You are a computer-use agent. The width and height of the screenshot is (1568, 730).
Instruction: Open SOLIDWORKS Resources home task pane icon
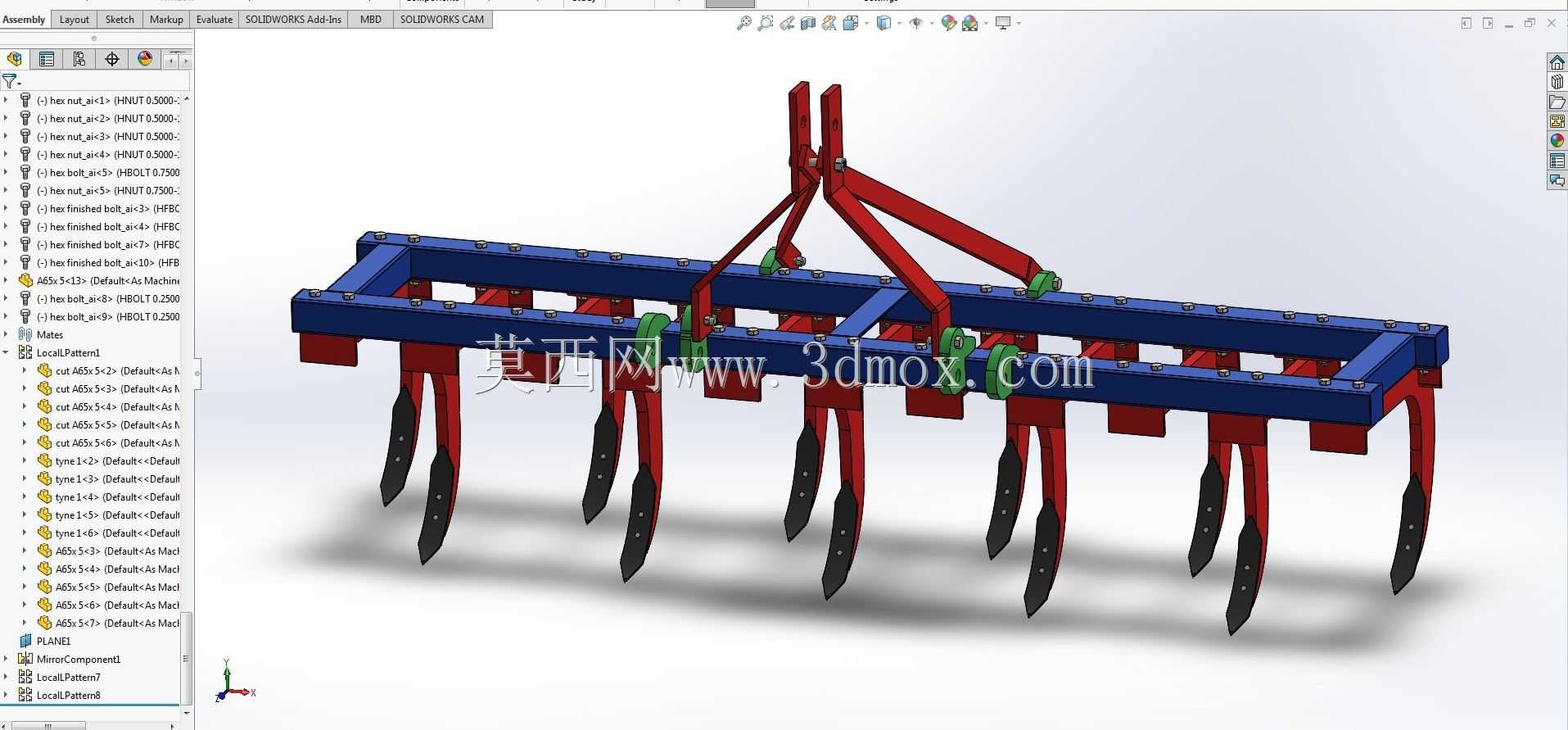click(1557, 62)
